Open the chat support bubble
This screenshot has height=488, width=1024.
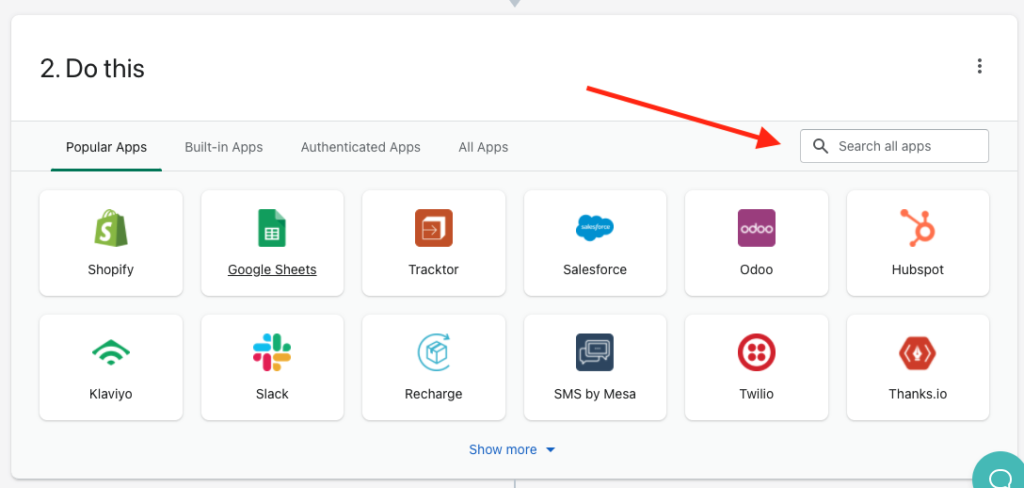pyautogui.click(x=999, y=470)
